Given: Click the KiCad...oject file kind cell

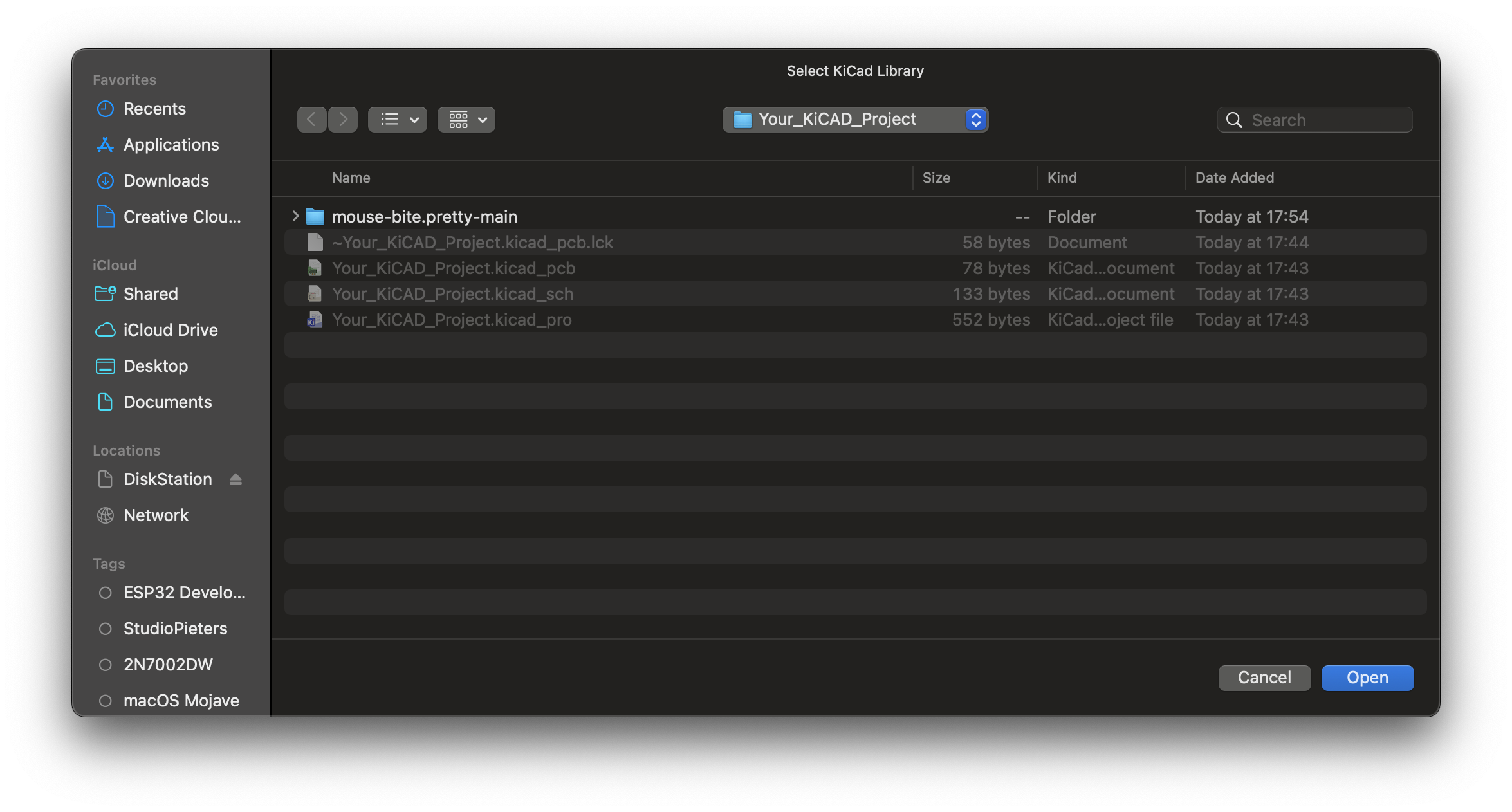Looking at the screenshot, I should 1111,320.
